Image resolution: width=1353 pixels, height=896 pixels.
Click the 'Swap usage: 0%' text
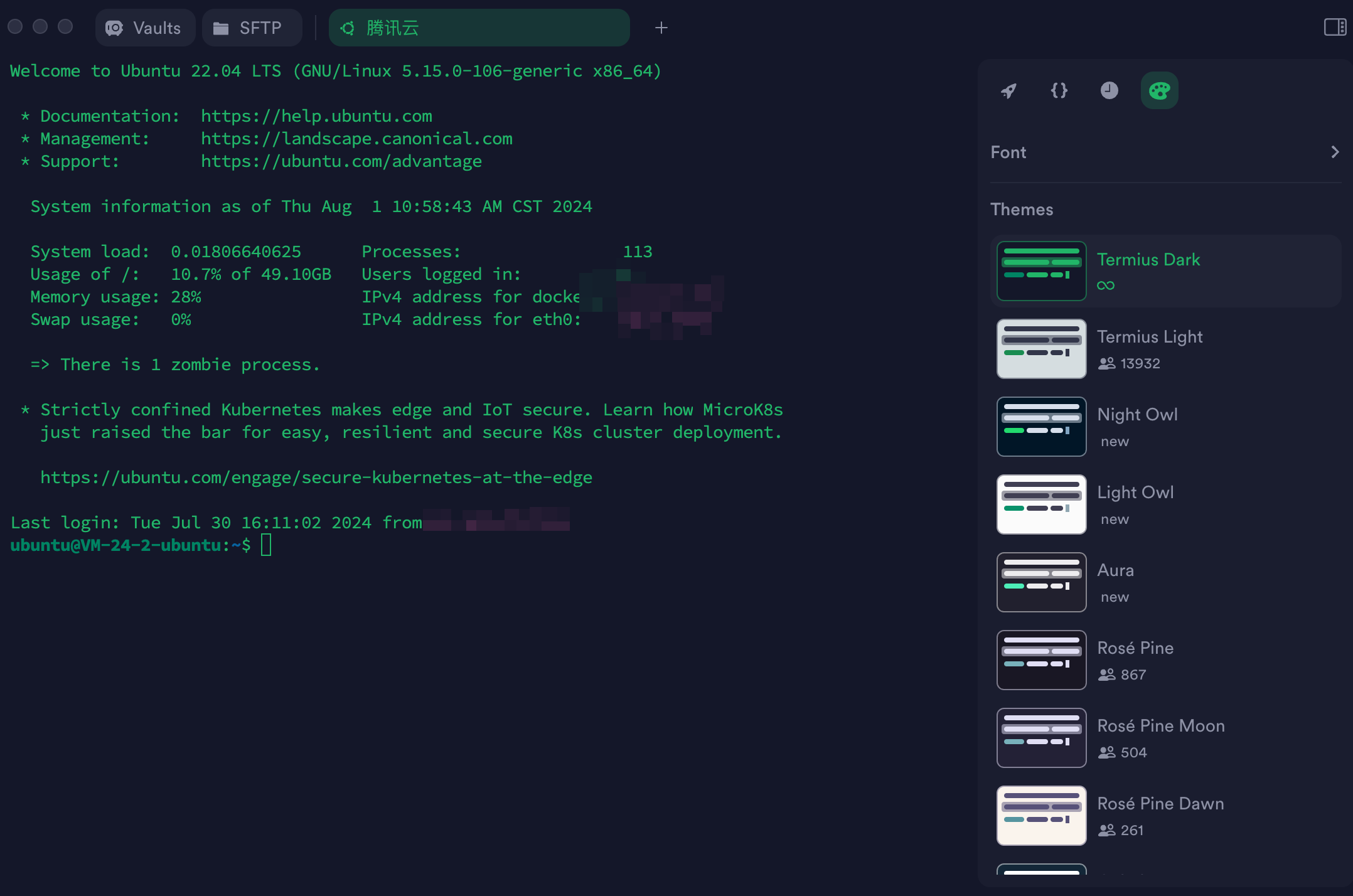click(x=110, y=319)
